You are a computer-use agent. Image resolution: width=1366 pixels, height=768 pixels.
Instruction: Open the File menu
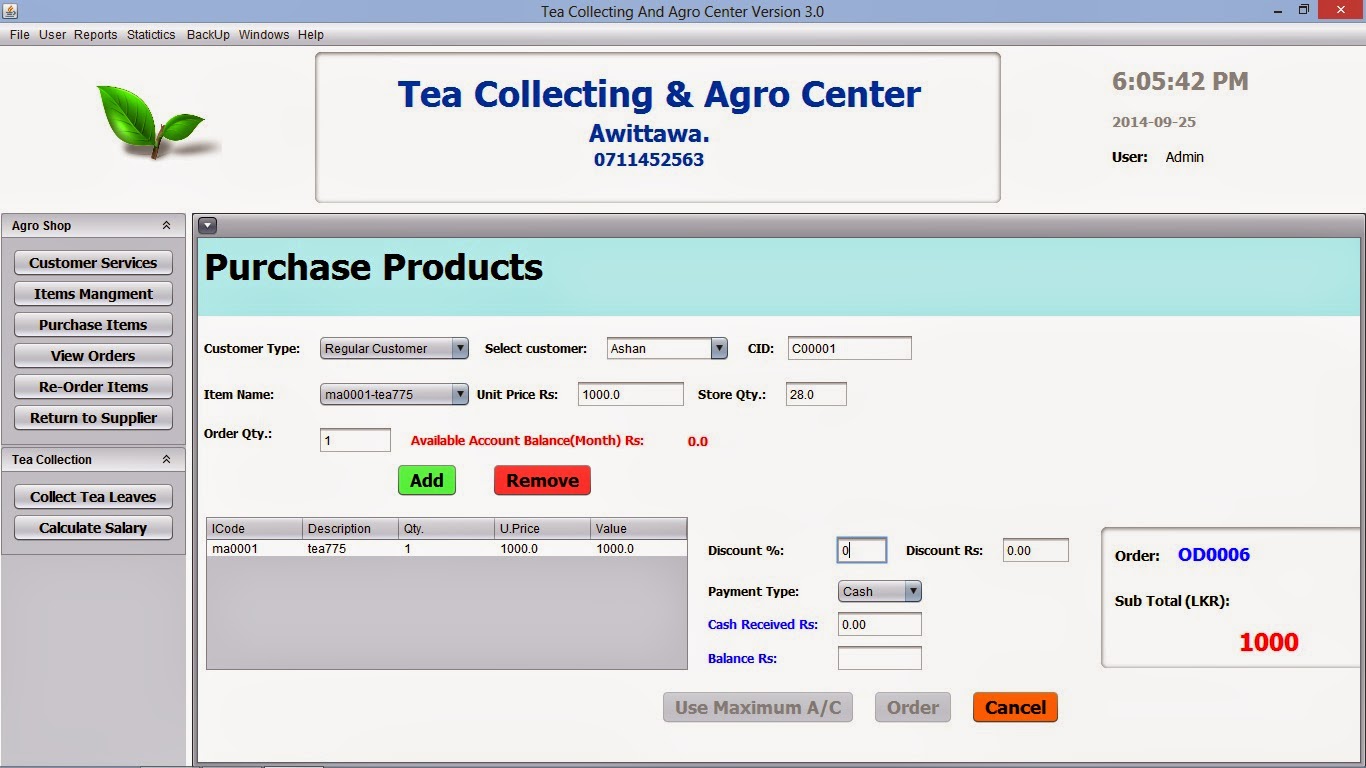click(x=18, y=34)
